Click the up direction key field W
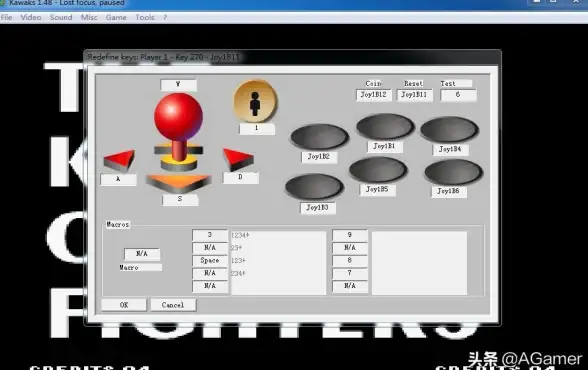588x370 pixels. (178, 85)
